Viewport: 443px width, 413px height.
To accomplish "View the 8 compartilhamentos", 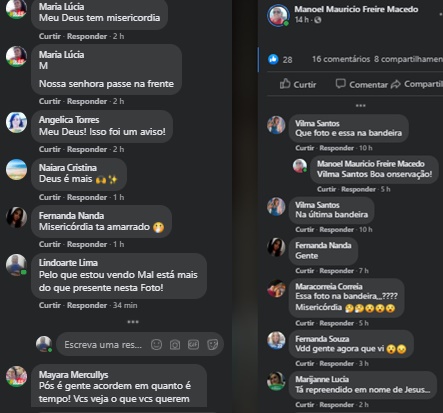I will tap(408, 59).
